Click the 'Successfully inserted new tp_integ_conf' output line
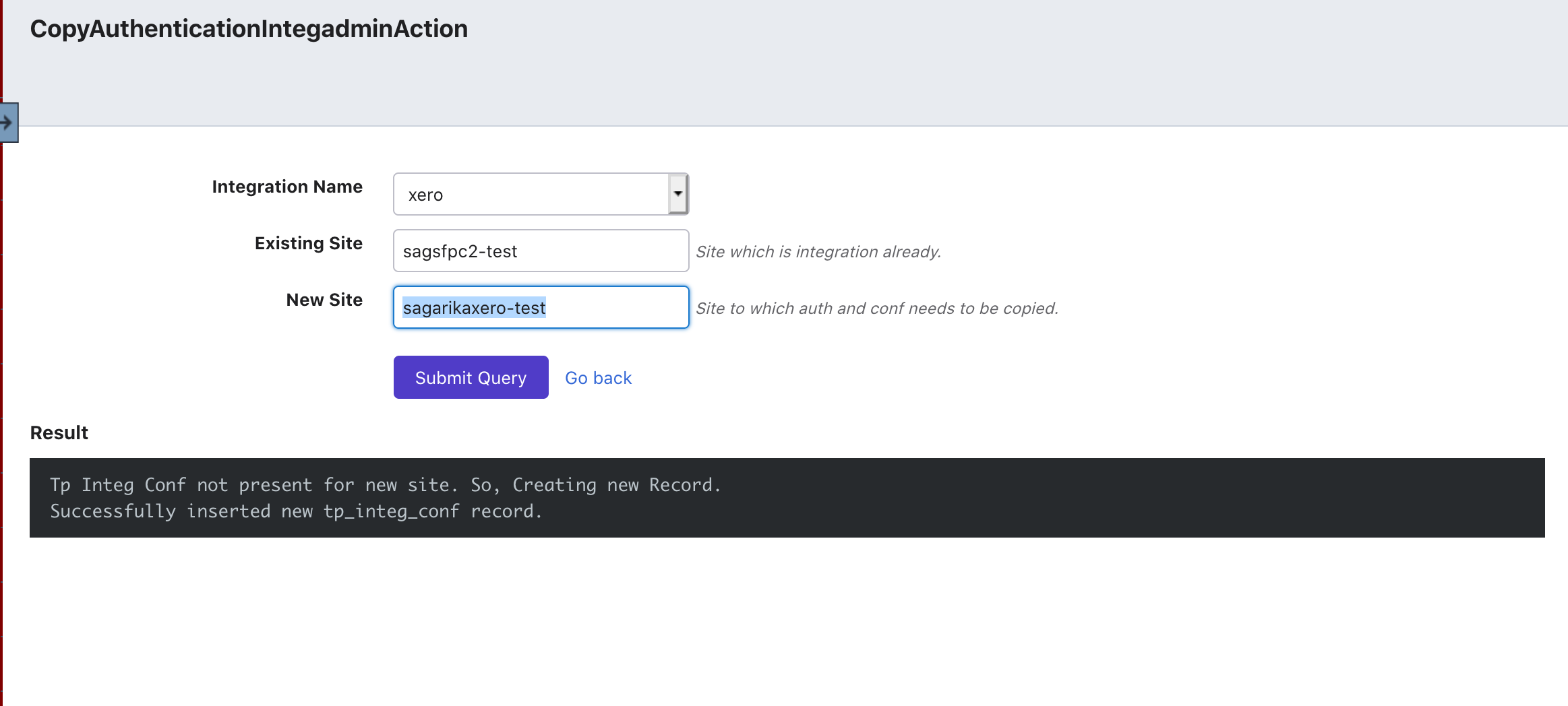Viewport: 1568px width, 706px height. [x=296, y=511]
